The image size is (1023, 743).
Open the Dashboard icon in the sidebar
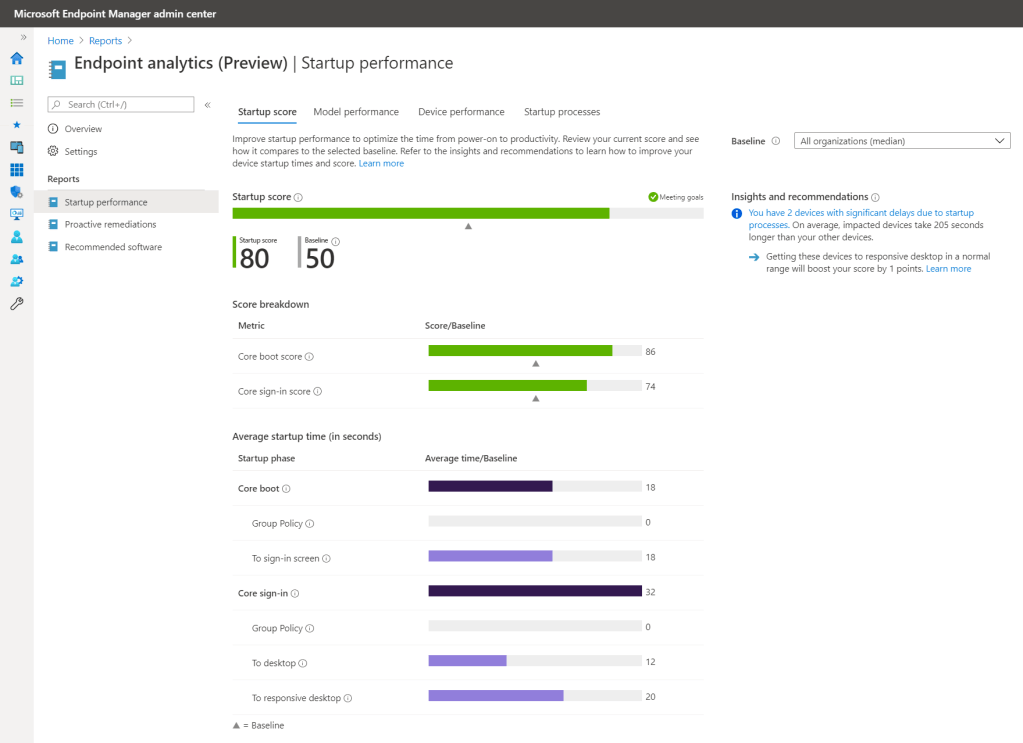(x=16, y=80)
